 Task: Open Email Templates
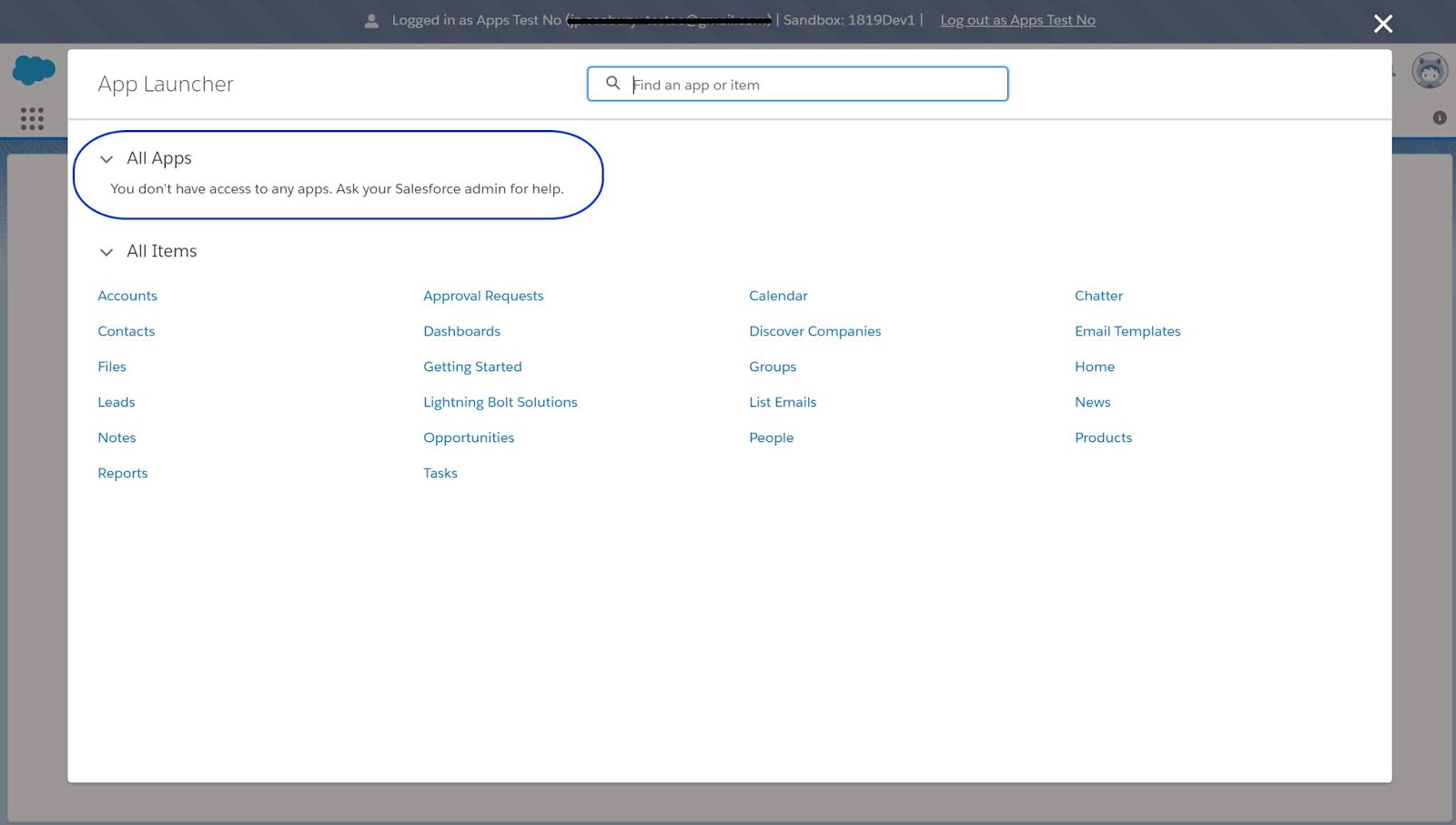coord(1127,331)
